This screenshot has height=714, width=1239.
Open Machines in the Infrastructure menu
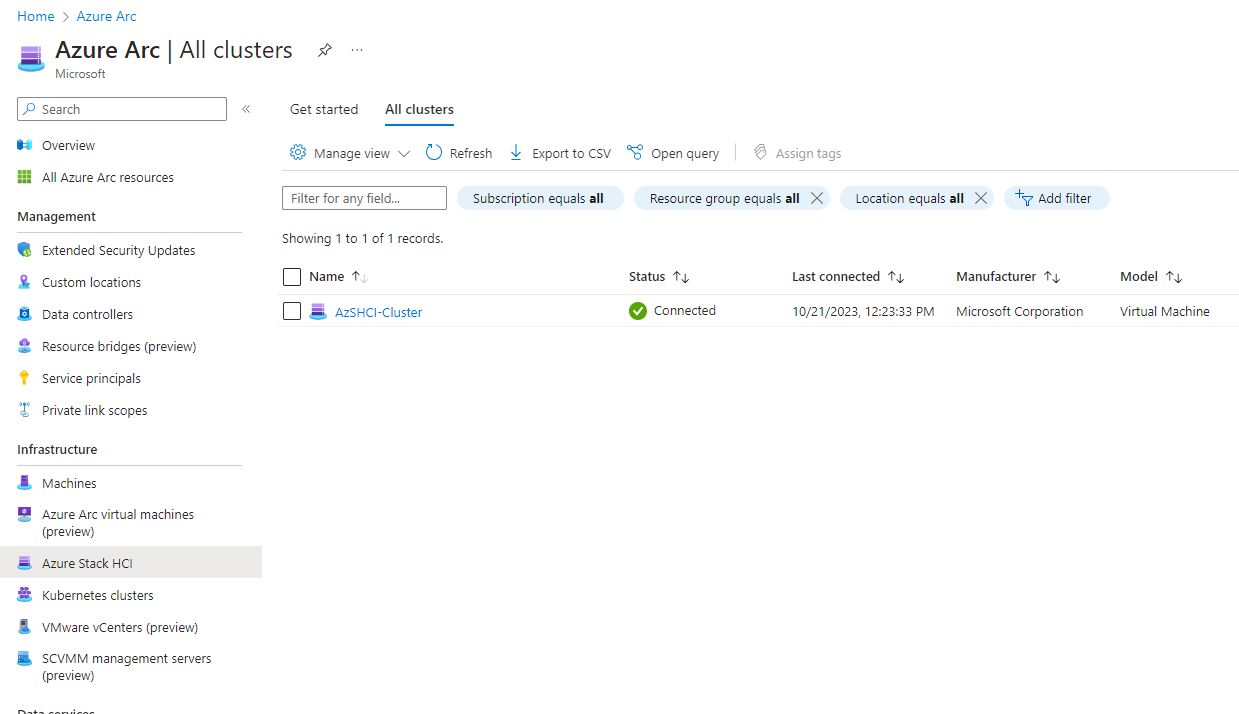pos(69,483)
